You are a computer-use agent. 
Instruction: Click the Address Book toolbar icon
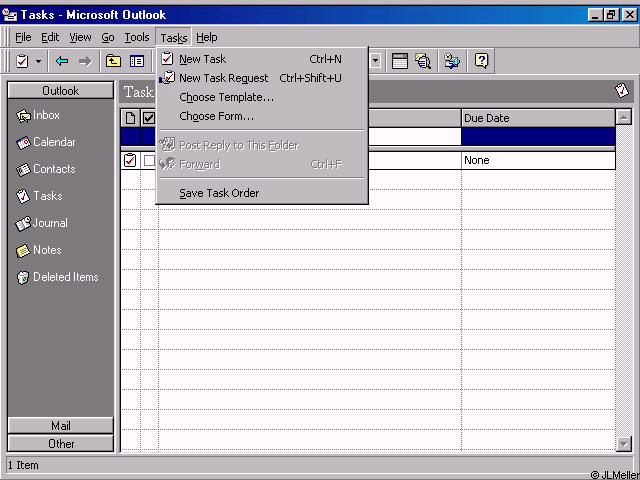[x=452, y=62]
